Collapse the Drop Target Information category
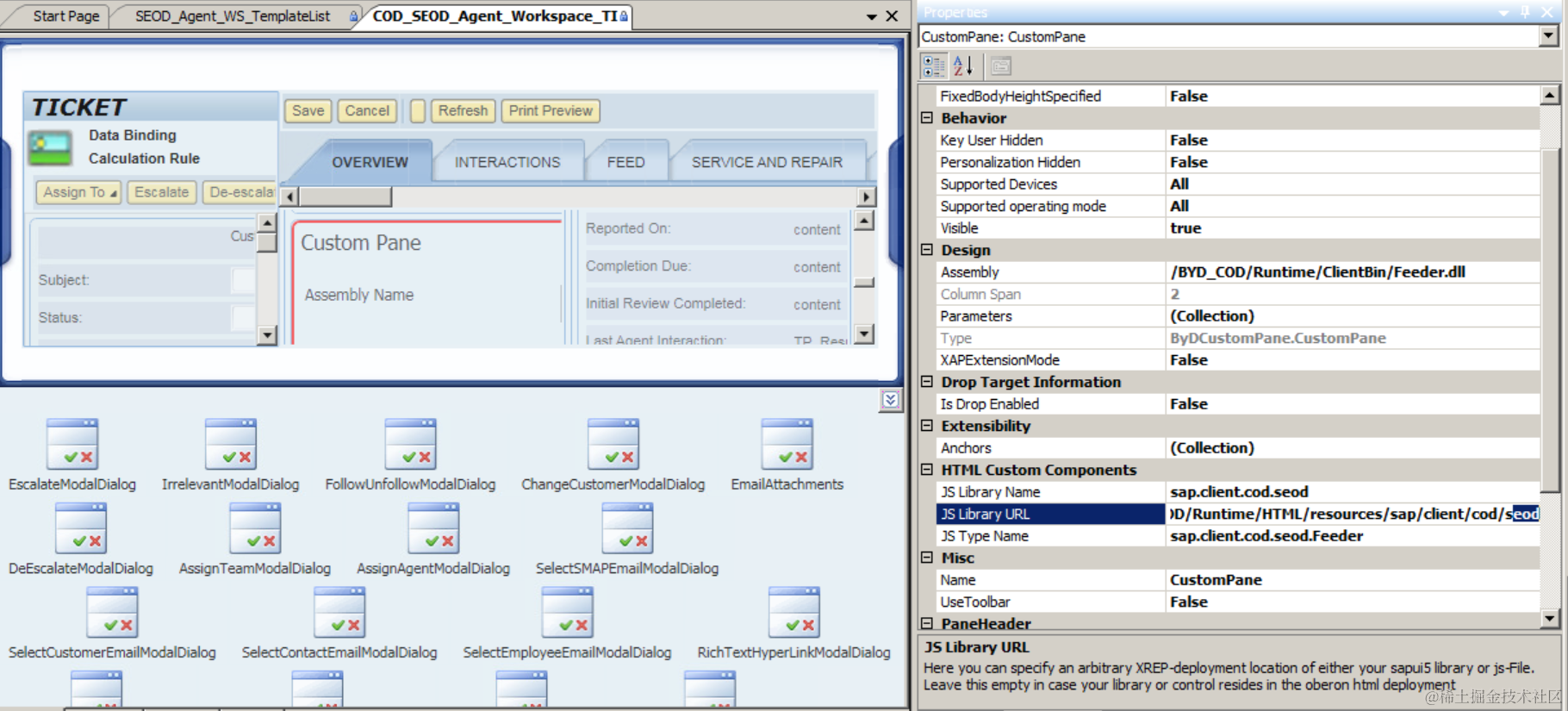The height and width of the screenshot is (711, 1568). tap(927, 382)
